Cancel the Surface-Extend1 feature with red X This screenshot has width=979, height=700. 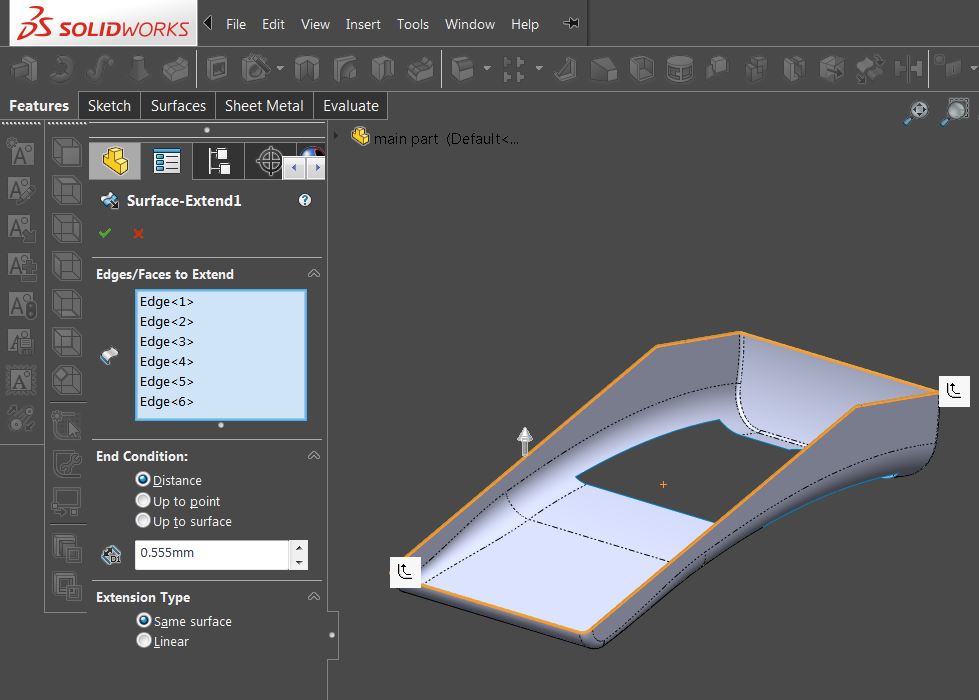135,233
